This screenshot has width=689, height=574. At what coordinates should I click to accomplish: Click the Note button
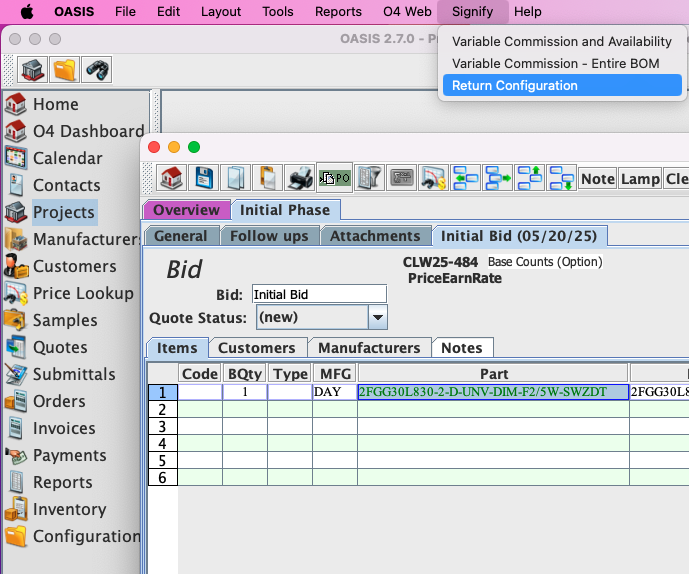pos(598,179)
